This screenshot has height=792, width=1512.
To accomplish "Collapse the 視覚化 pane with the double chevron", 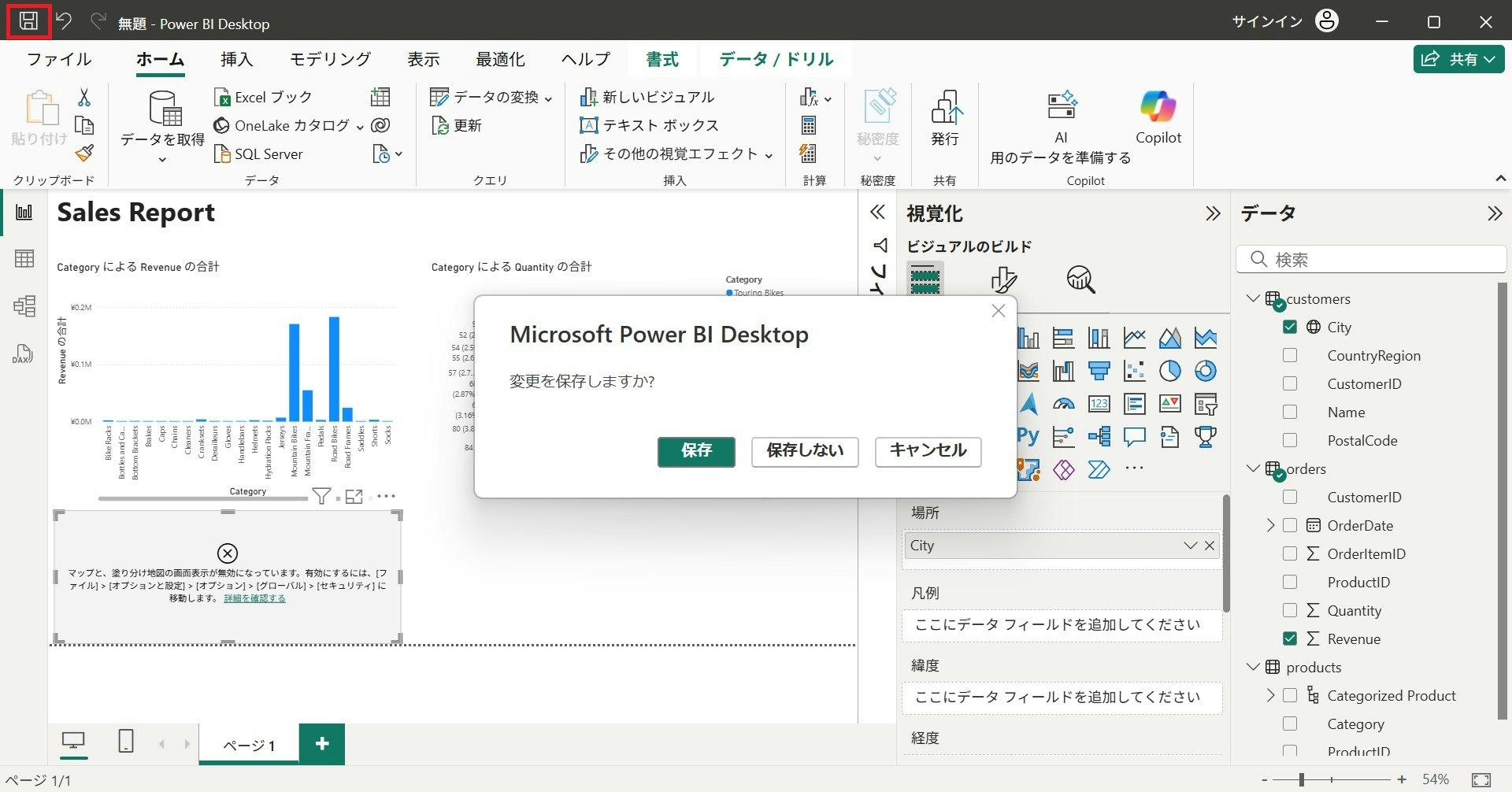I will [1213, 213].
